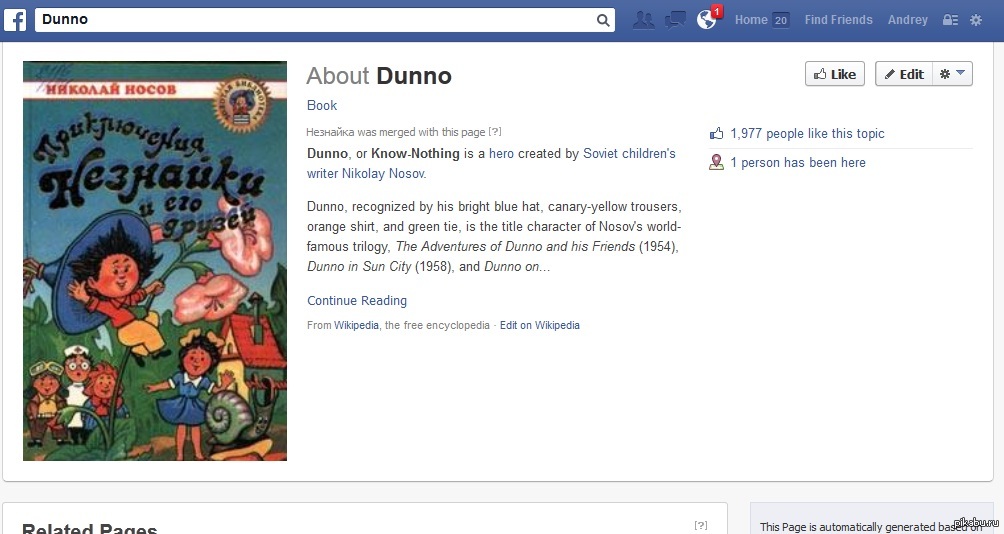1004x534 pixels.
Task: Click the Dunno book cover image
Action: (155, 261)
